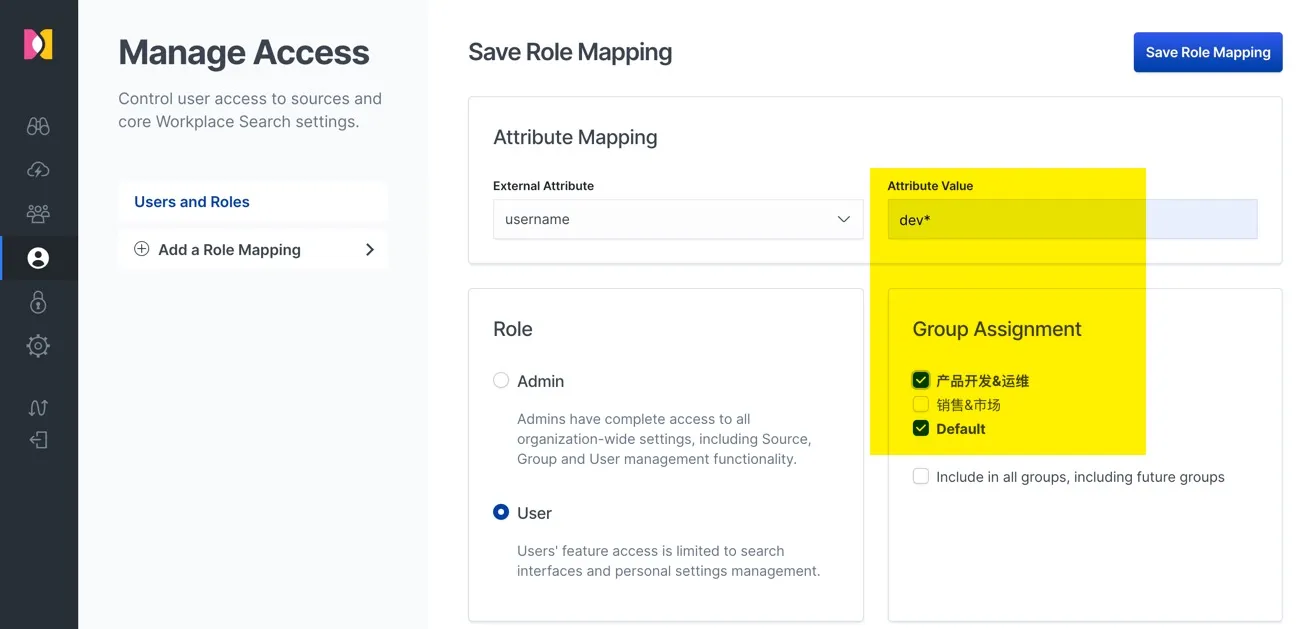Open the External Attribute username dropdown
This screenshot has height=629, width=1300.
coord(677,219)
